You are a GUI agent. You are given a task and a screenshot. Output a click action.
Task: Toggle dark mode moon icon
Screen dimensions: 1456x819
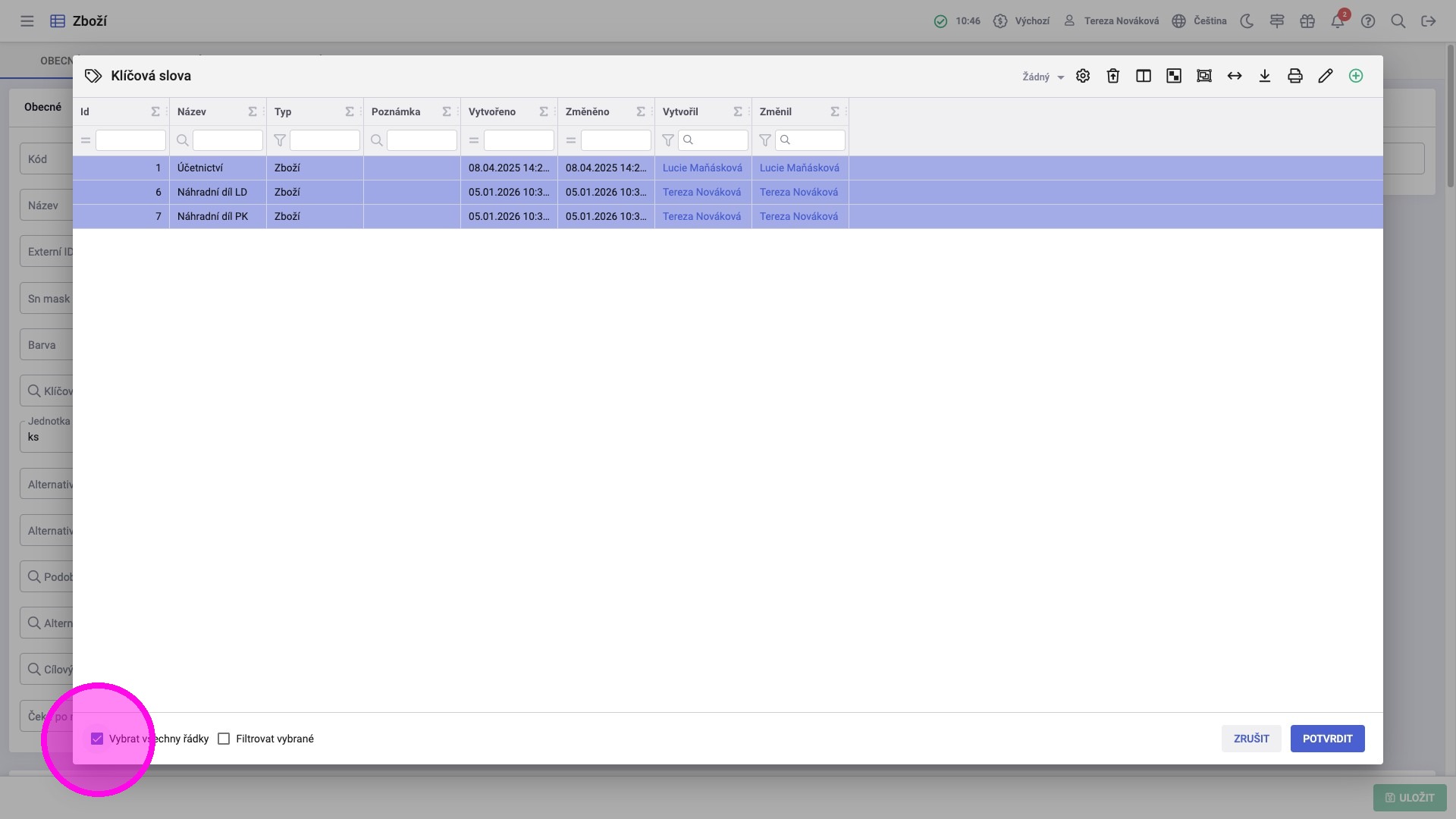pos(1247,21)
